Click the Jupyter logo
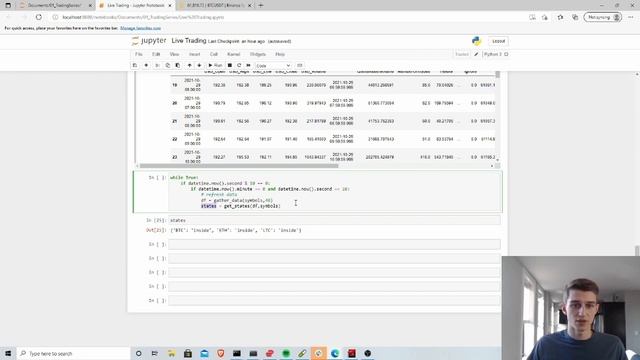This screenshot has height=360, width=640. [x=149, y=41]
